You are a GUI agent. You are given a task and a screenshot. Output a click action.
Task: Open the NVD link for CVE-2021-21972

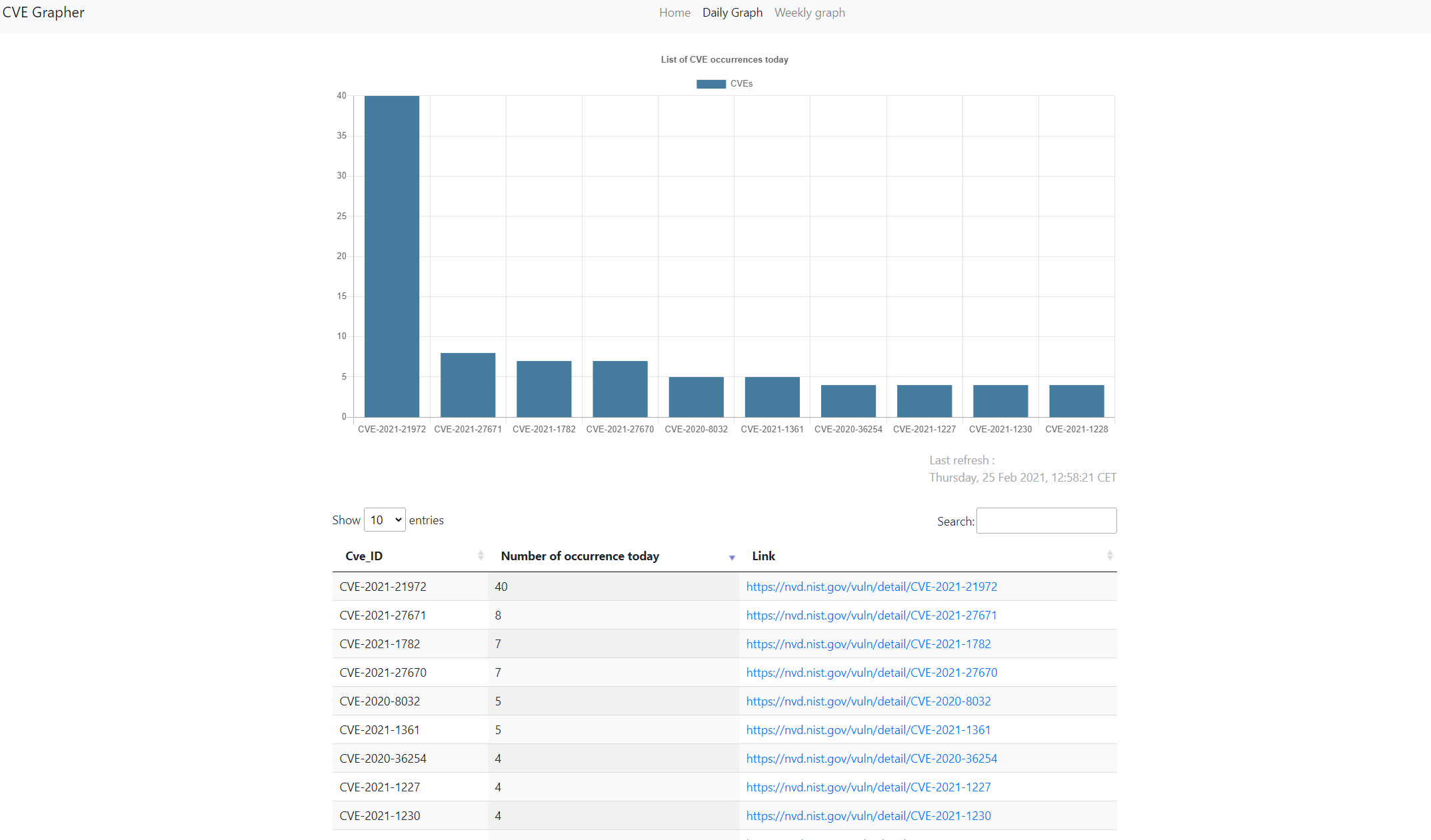click(x=871, y=586)
